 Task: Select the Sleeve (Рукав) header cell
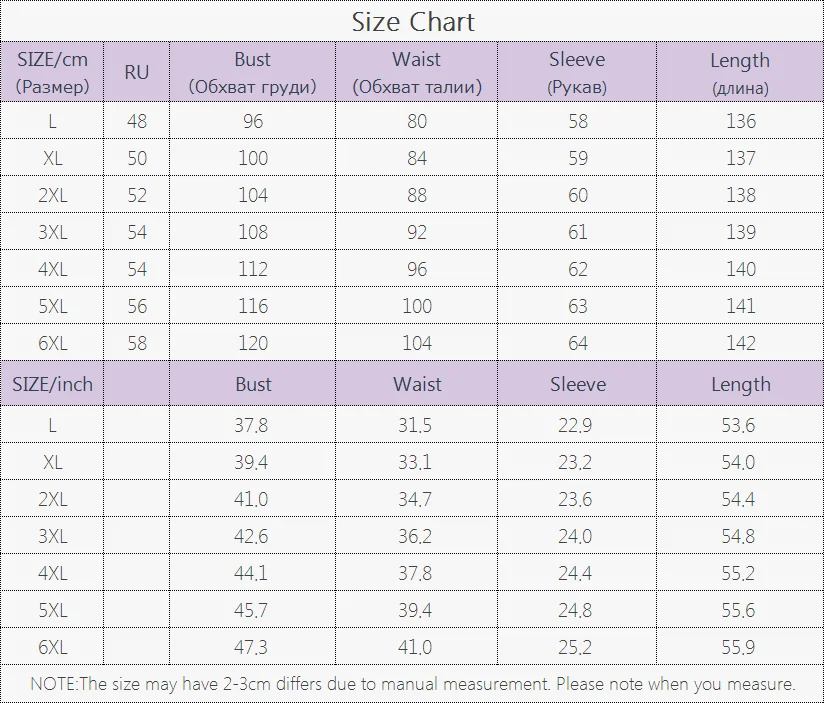(x=577, y=72)
